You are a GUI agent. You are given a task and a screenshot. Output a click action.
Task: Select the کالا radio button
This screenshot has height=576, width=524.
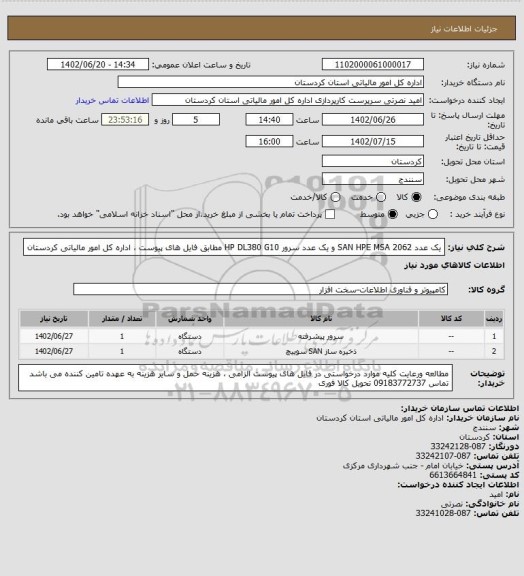click(416, 197)
